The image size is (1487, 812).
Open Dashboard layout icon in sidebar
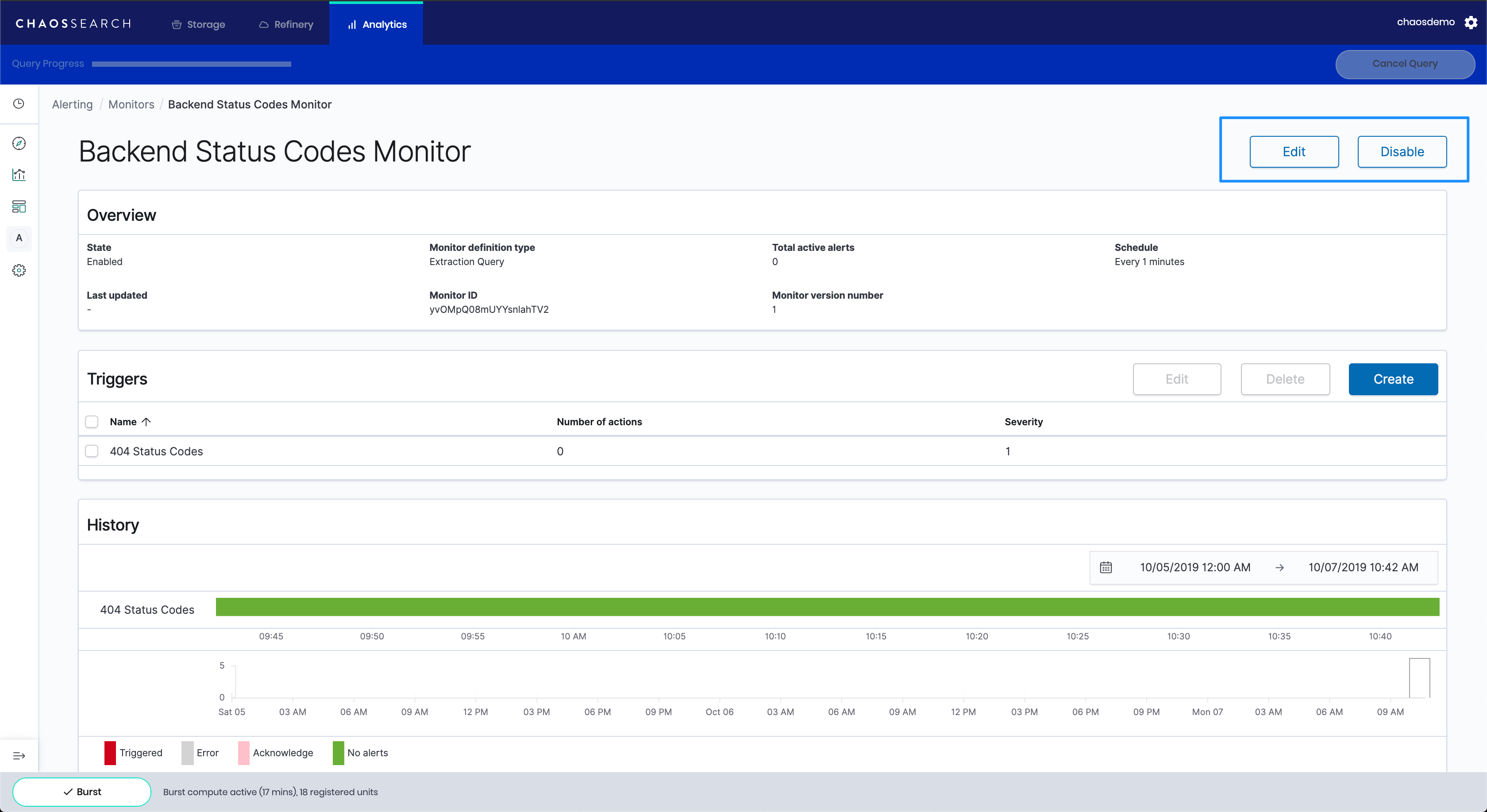[19, 207]
